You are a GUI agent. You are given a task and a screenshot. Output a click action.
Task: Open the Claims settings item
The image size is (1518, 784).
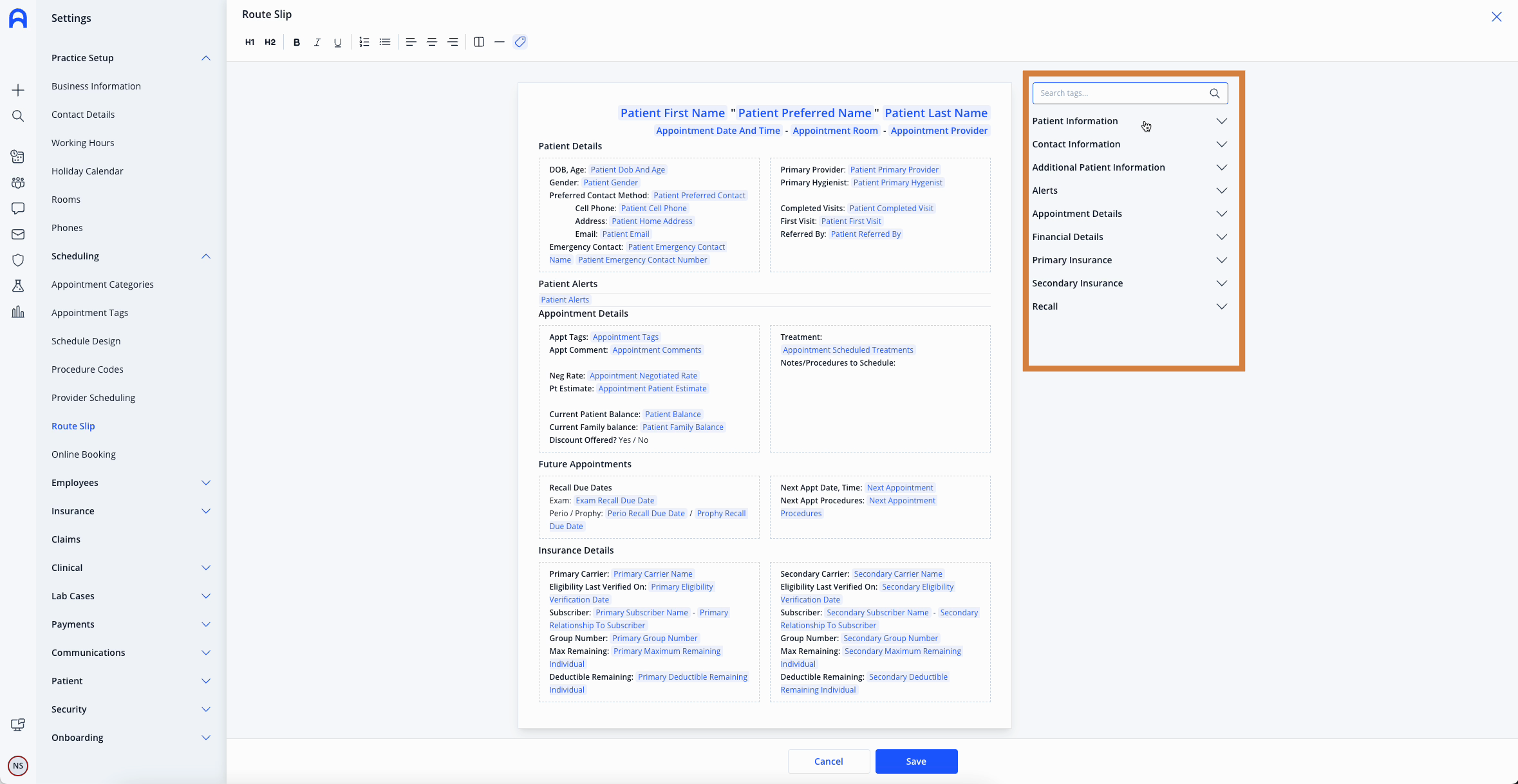click(66, 539)
